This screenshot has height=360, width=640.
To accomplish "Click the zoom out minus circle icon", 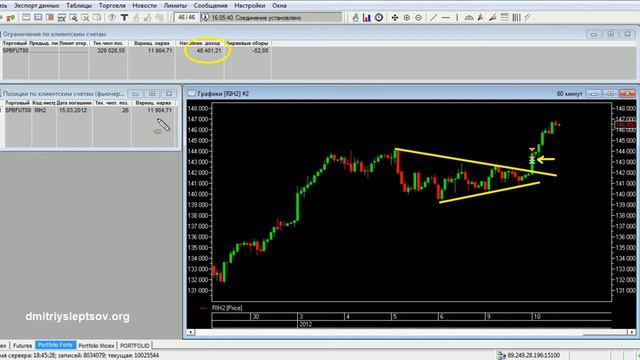I will [x=418, y=18].
